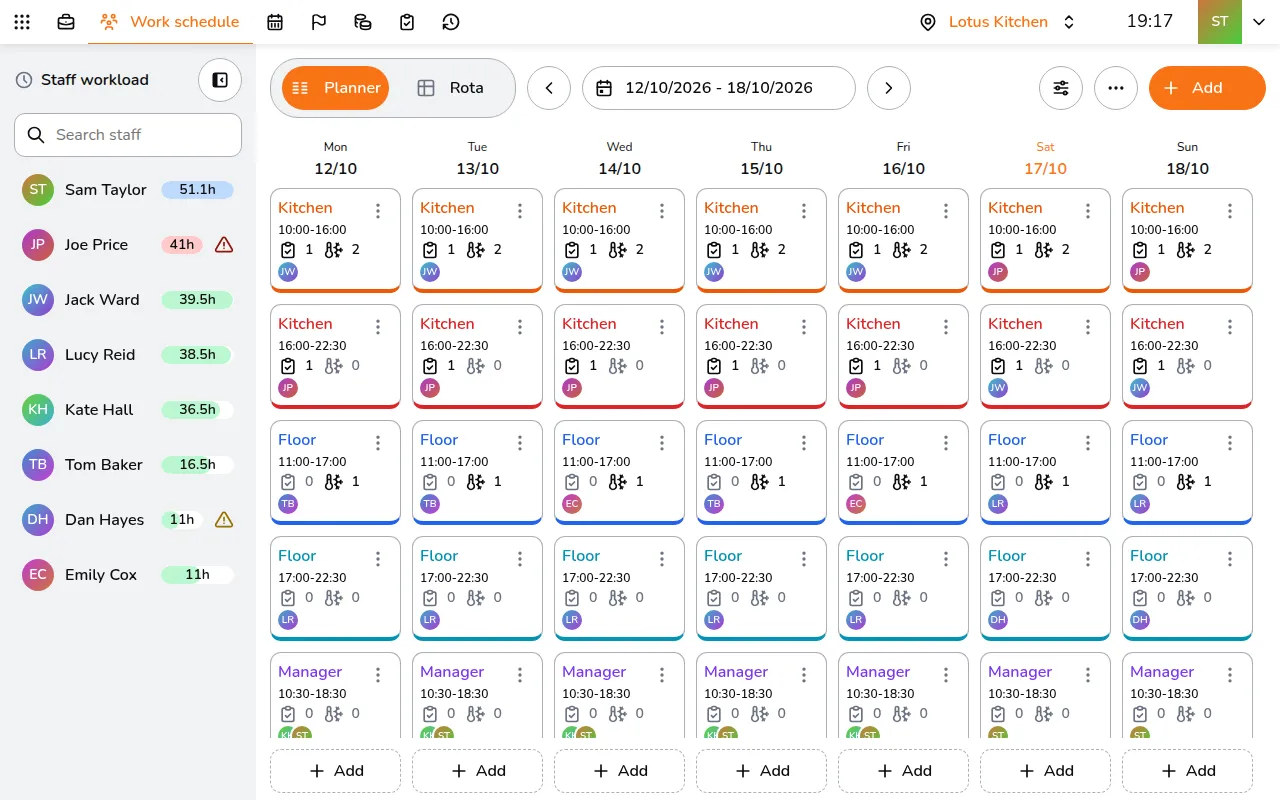Open the history clock icon in top navigation
This screenshot has width=1280, height=800.
[x=451, y=22]
